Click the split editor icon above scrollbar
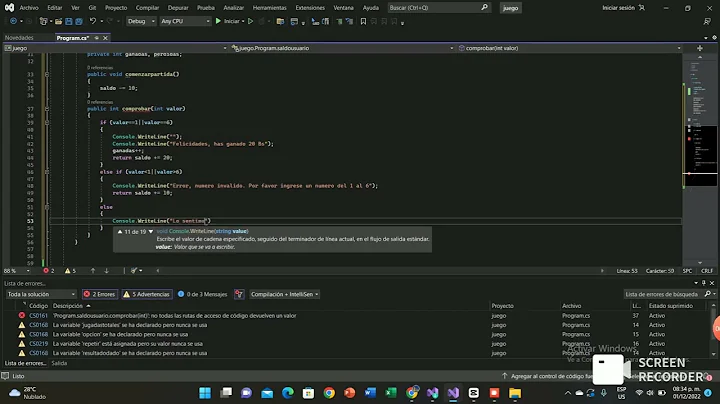 [699, 48]
